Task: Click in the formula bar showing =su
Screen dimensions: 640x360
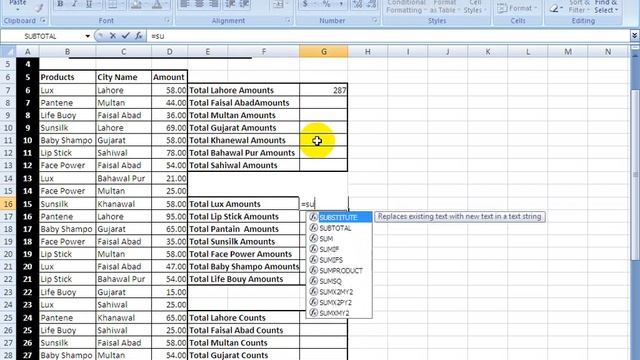Action: (x=388, y=36)
